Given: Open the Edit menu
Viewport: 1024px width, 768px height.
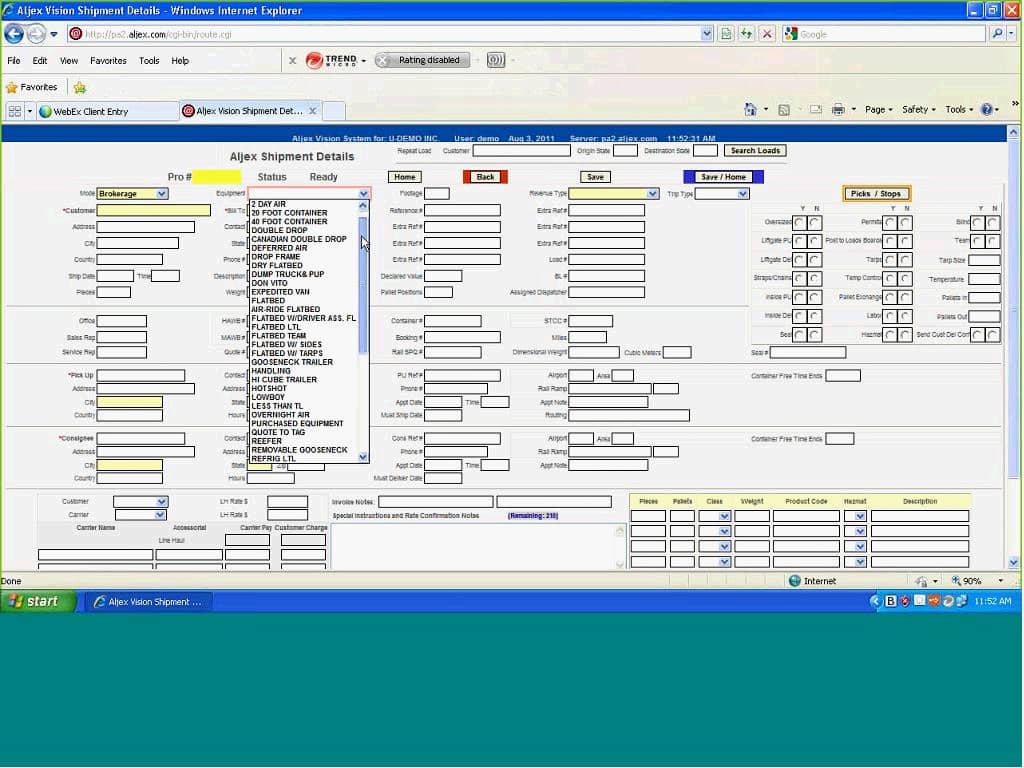Looking at the screenshot, I should tap(40, 61).
